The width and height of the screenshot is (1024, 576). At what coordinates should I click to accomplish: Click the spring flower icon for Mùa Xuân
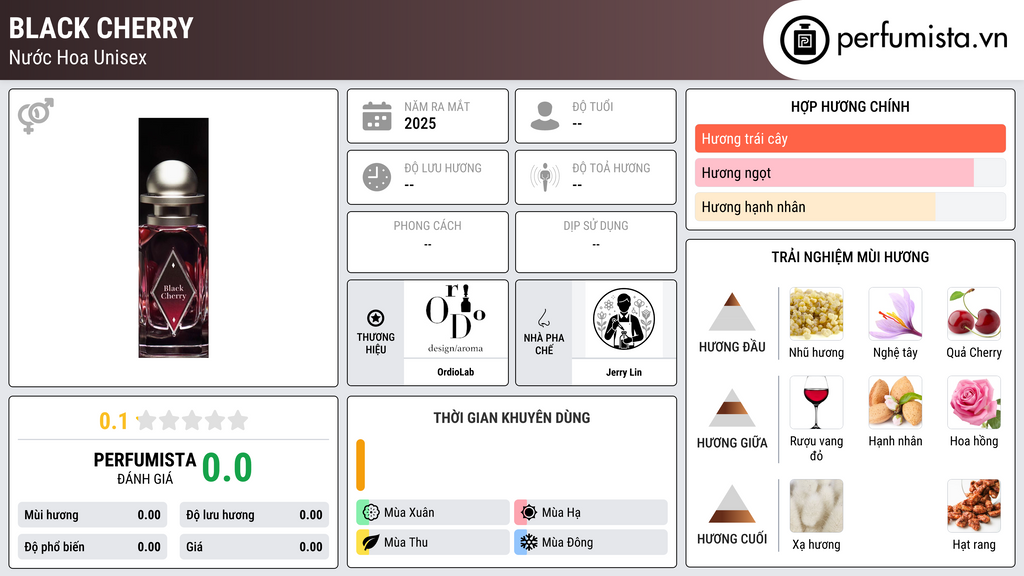pos(371,512)
